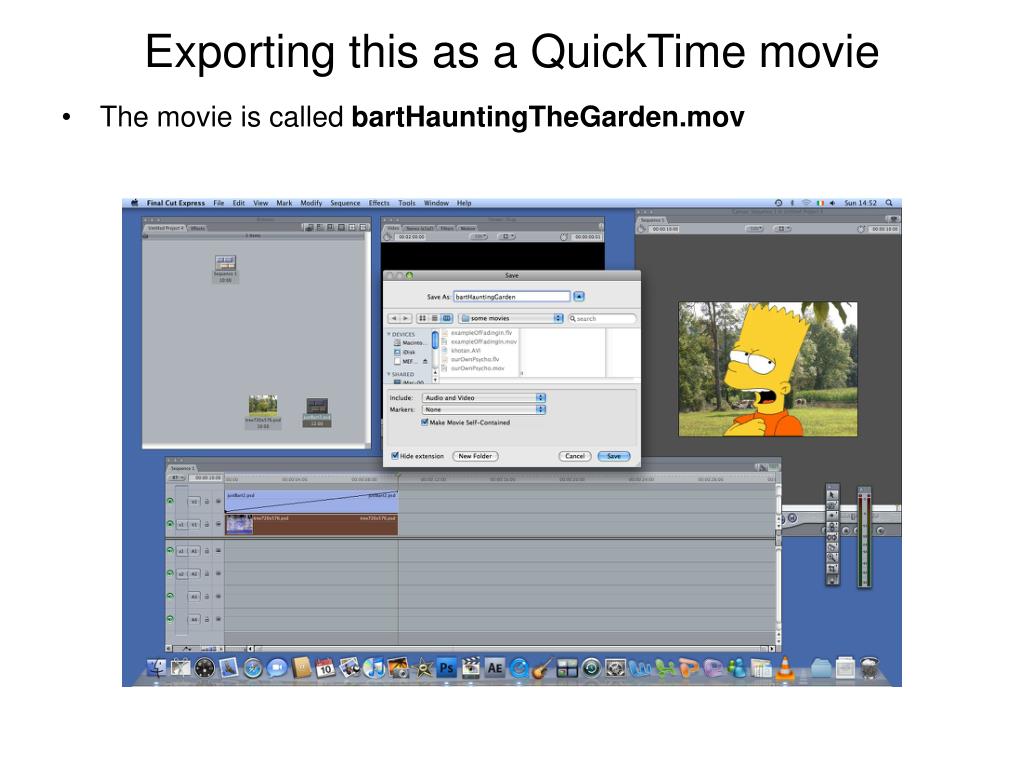Viewport: 1024px width, 768px height.
Task: Open iMovie star icon in the Dock
Action: point(423,668)
